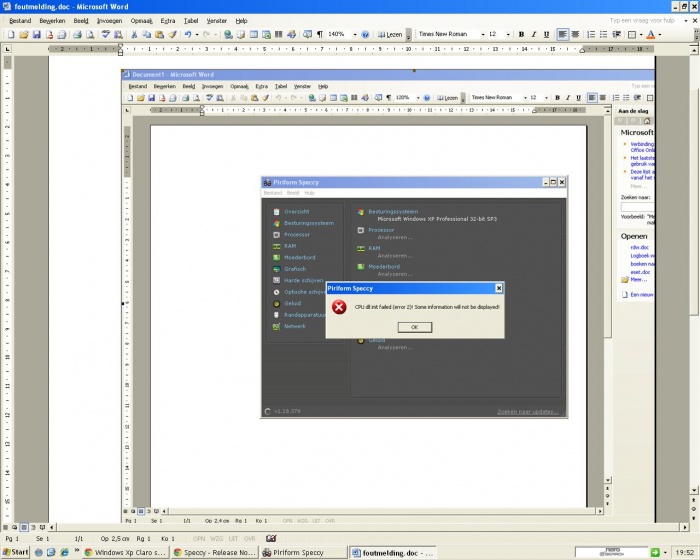Open the font color dropdown arrow
The width and height of the screenshot is (700, 560).
pos(659,34)
